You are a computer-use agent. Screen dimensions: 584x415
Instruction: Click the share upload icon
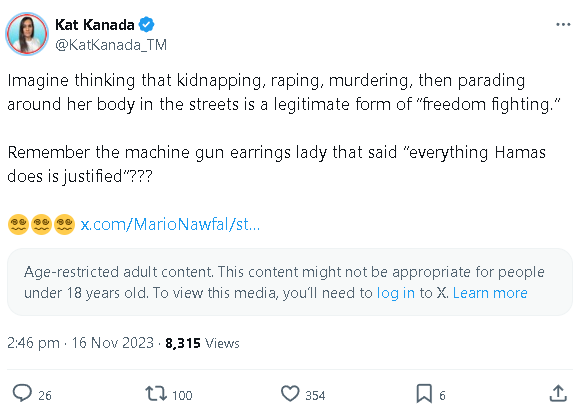point(558,394)
